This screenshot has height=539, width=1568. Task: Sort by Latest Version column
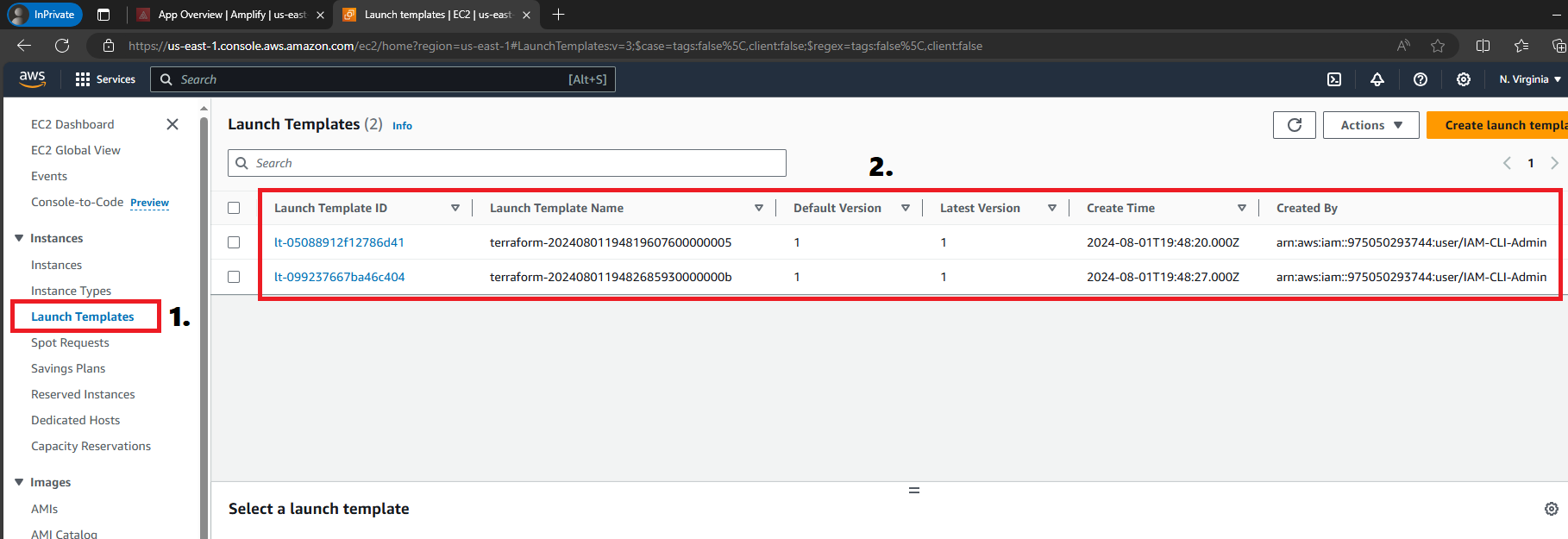(x=1052, y=208)
